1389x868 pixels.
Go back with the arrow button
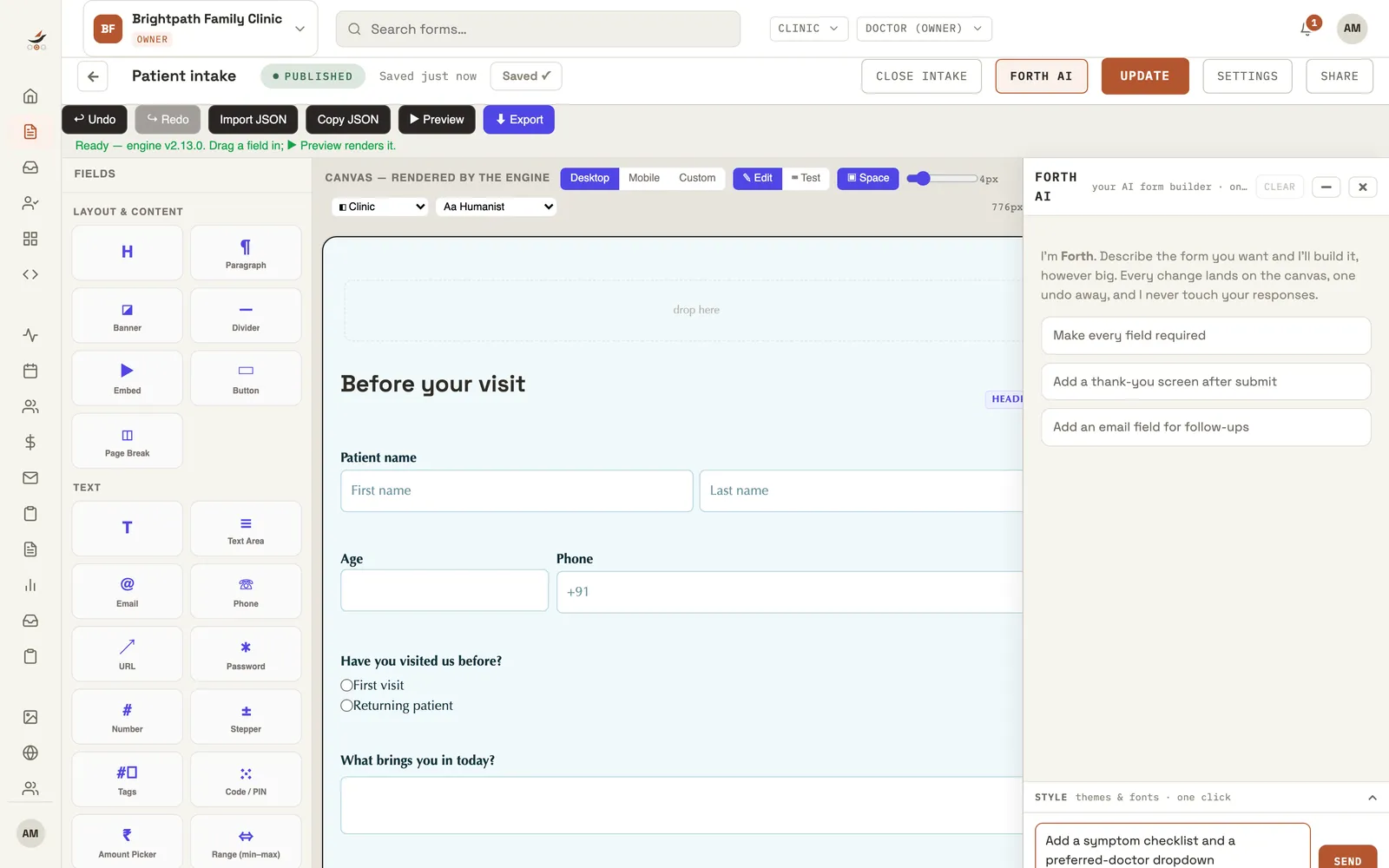click(93, 76)
